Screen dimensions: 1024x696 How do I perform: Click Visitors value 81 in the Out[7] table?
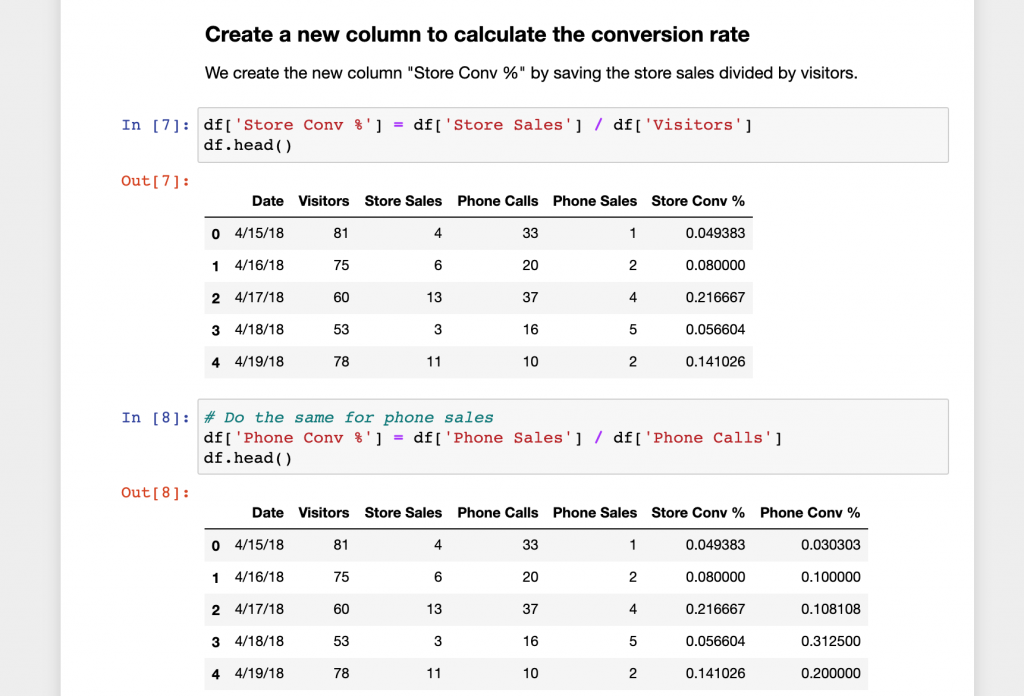pyautogui.click(x=341, y=233)
